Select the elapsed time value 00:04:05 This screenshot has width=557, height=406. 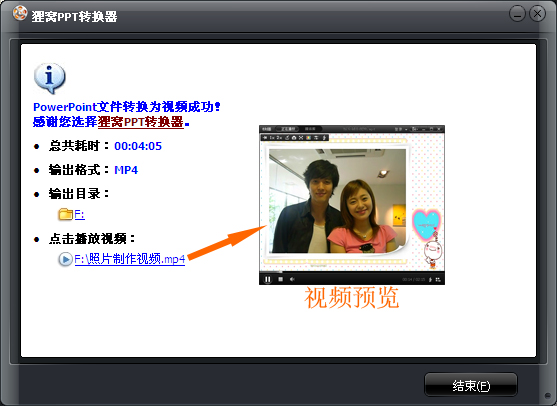click(138, 146)
